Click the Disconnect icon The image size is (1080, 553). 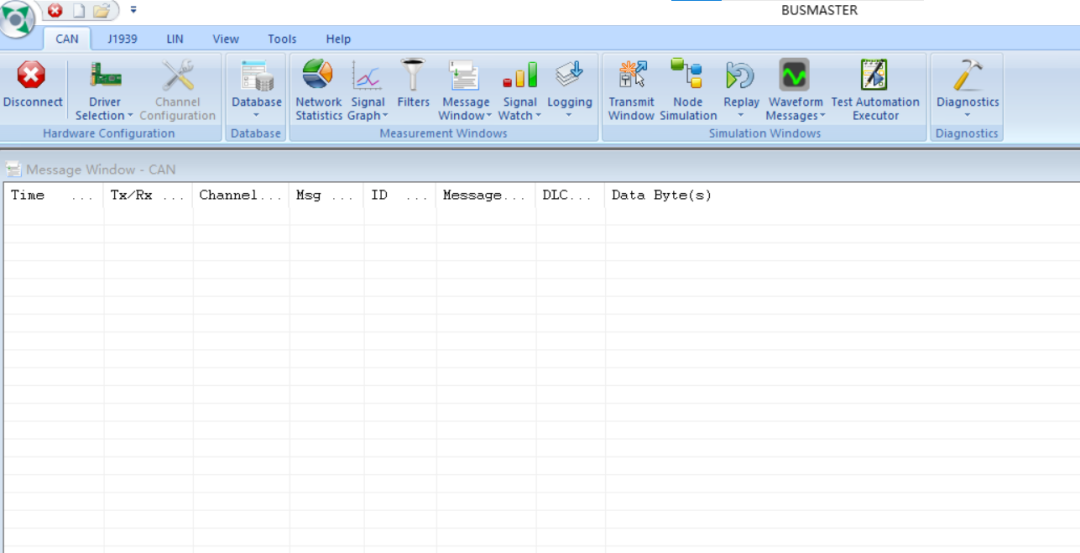click(x=31, y=75)
